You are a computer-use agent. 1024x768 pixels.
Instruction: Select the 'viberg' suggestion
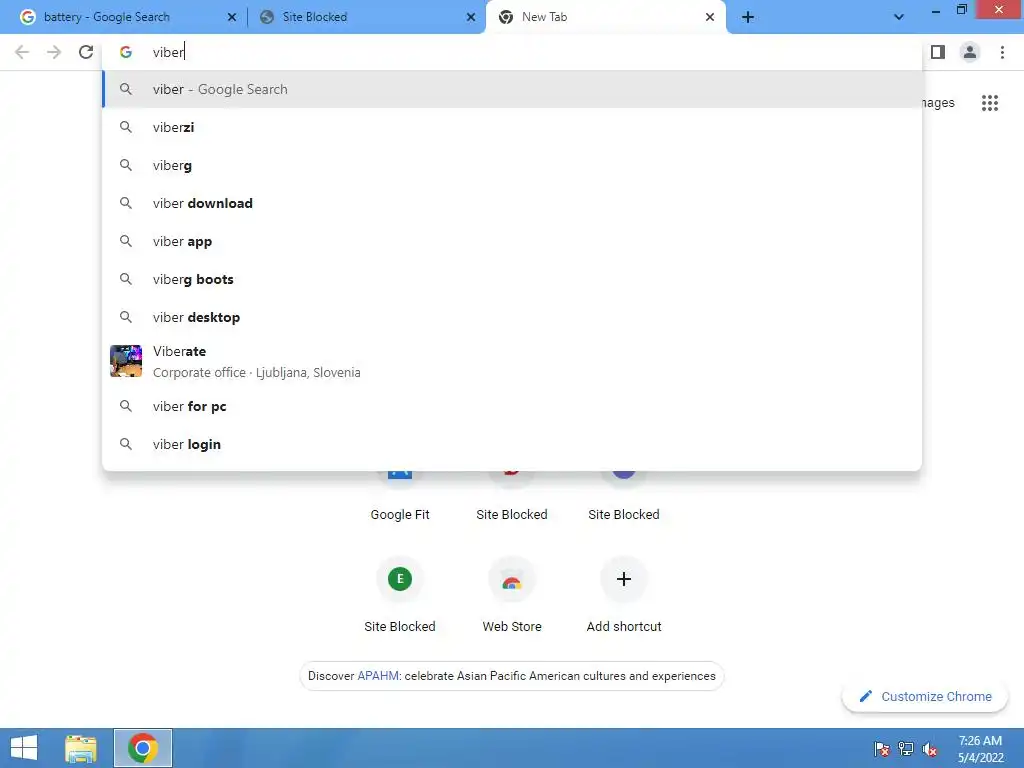click(512, 165)
